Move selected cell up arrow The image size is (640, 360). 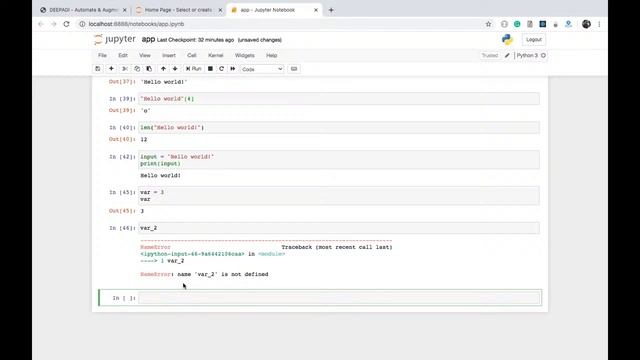[x=163, y=69]
